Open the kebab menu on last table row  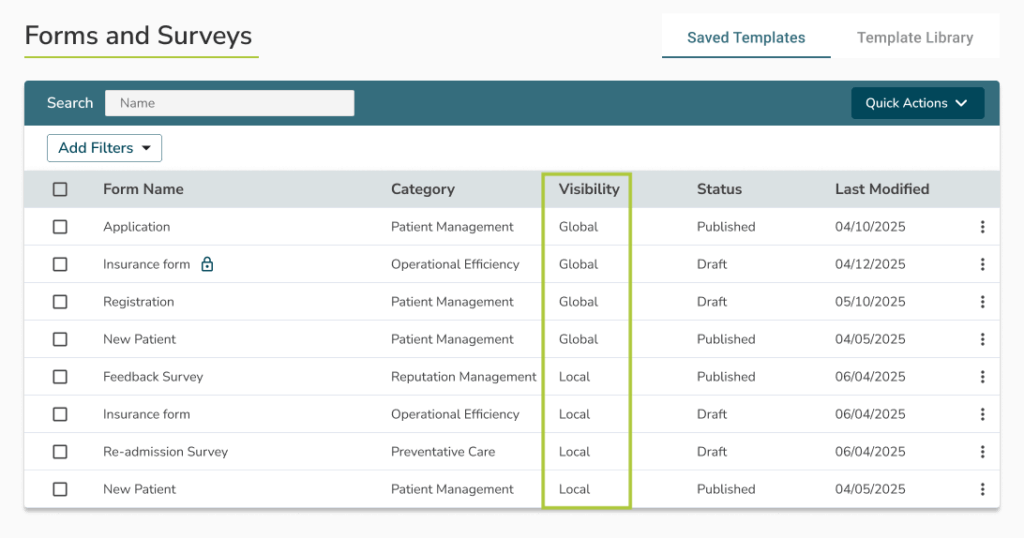(x=982, y=489)
